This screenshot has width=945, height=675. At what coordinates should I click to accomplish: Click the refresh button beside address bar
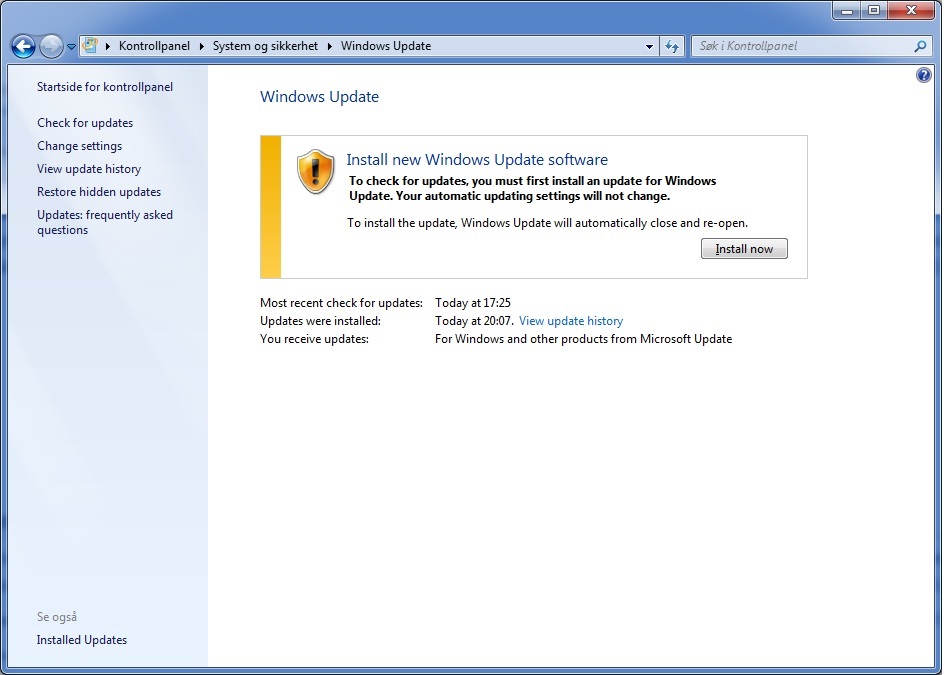pos(672,46)
